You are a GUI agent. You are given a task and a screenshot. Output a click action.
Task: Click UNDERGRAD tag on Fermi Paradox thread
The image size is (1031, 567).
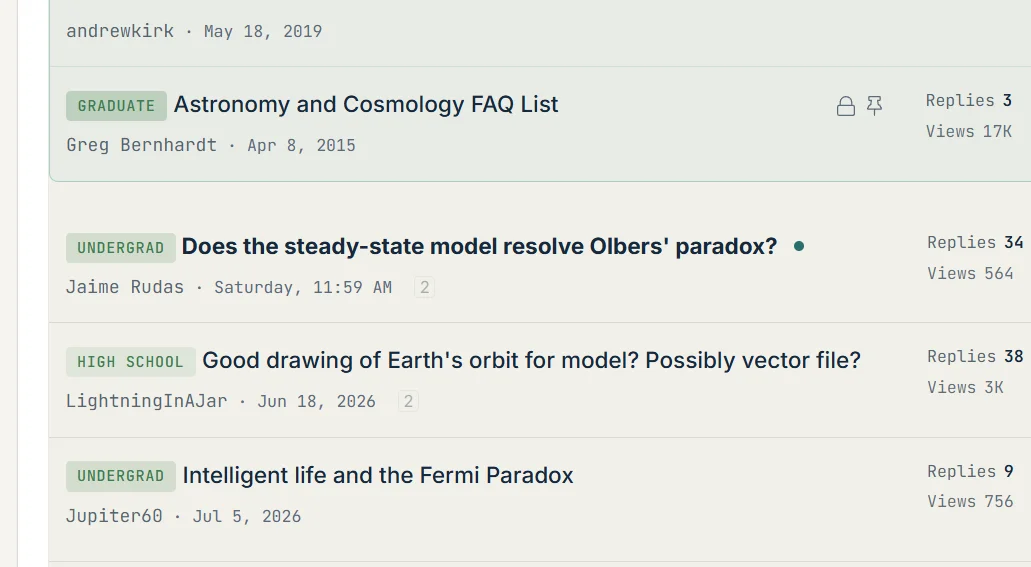tap(120, 476)
